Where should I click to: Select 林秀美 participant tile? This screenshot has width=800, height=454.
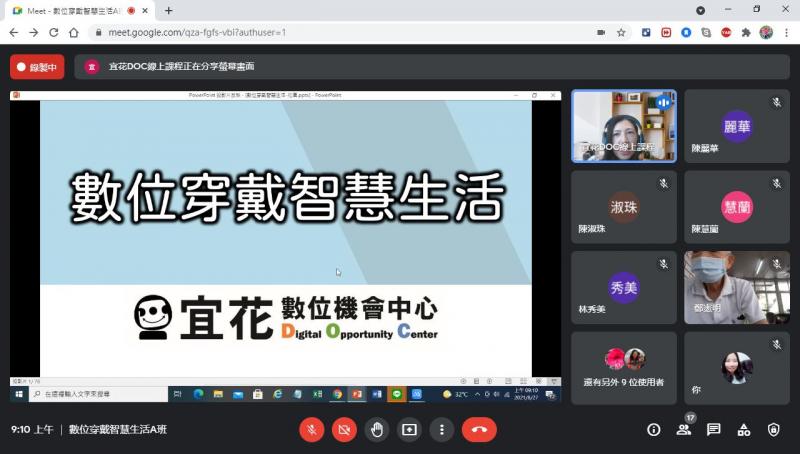624,287
